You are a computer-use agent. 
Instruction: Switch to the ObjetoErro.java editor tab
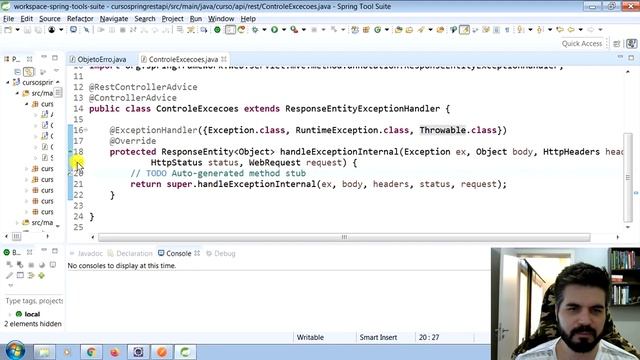click(101, 60)
